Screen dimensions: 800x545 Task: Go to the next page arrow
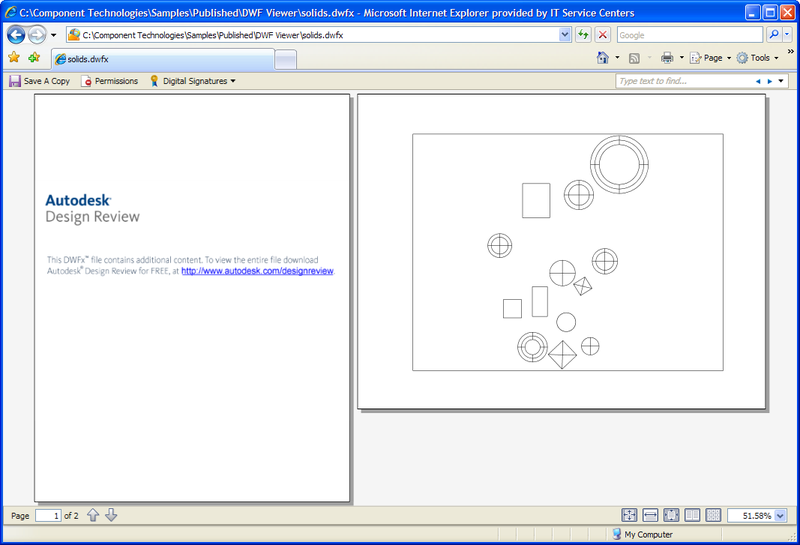111,515
